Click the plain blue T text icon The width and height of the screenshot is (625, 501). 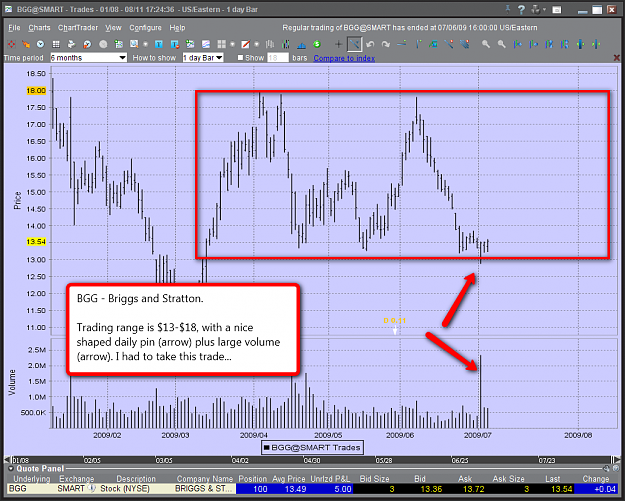(159, 44)
